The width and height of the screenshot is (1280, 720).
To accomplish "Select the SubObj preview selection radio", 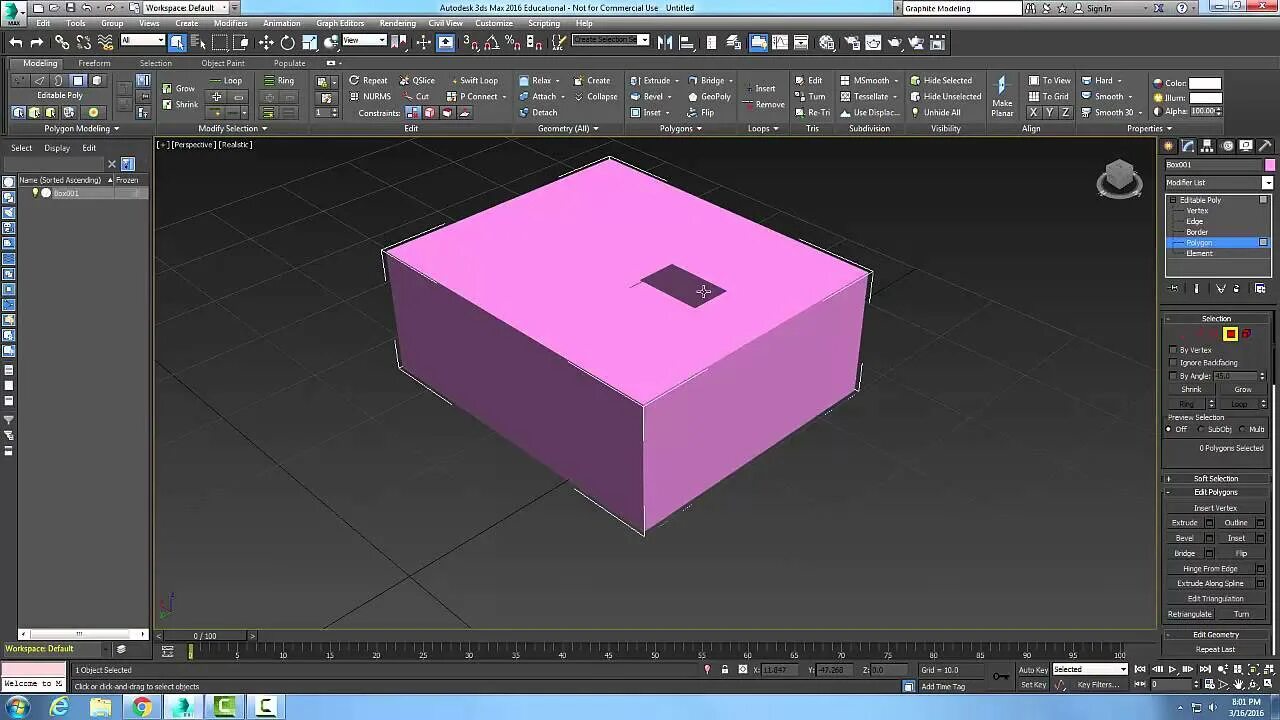I will point(1202,429).
